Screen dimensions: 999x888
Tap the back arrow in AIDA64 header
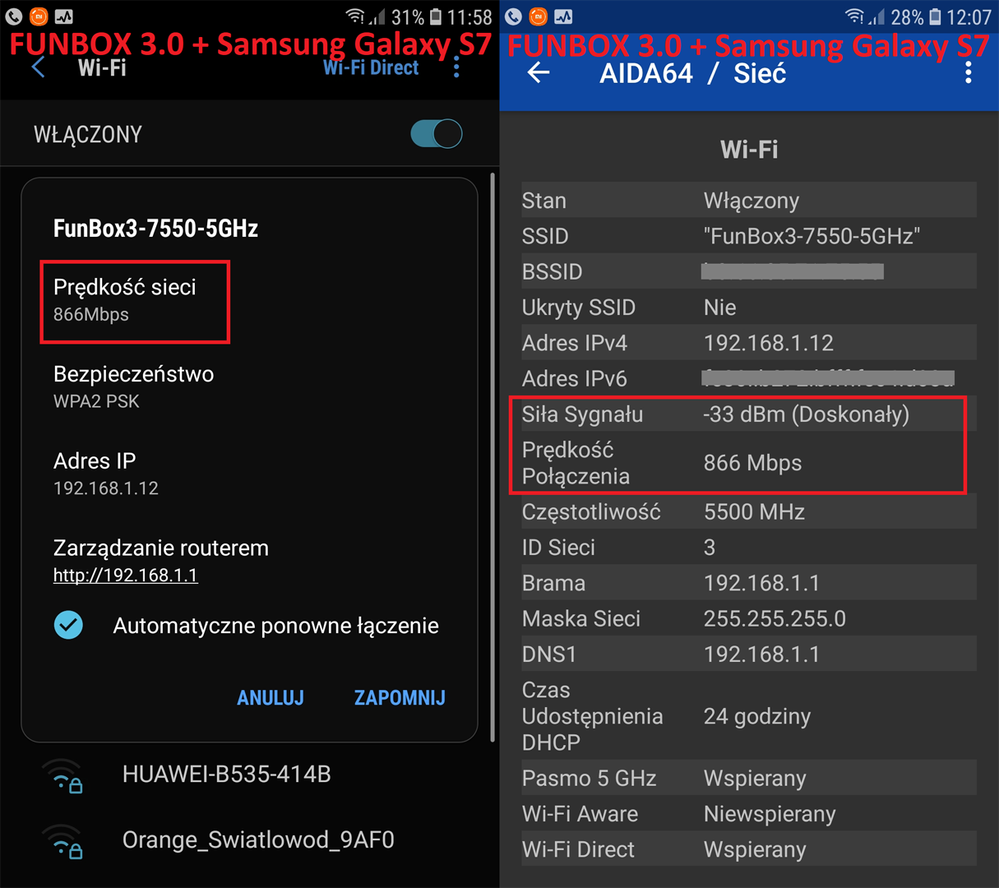pos(539,73)
